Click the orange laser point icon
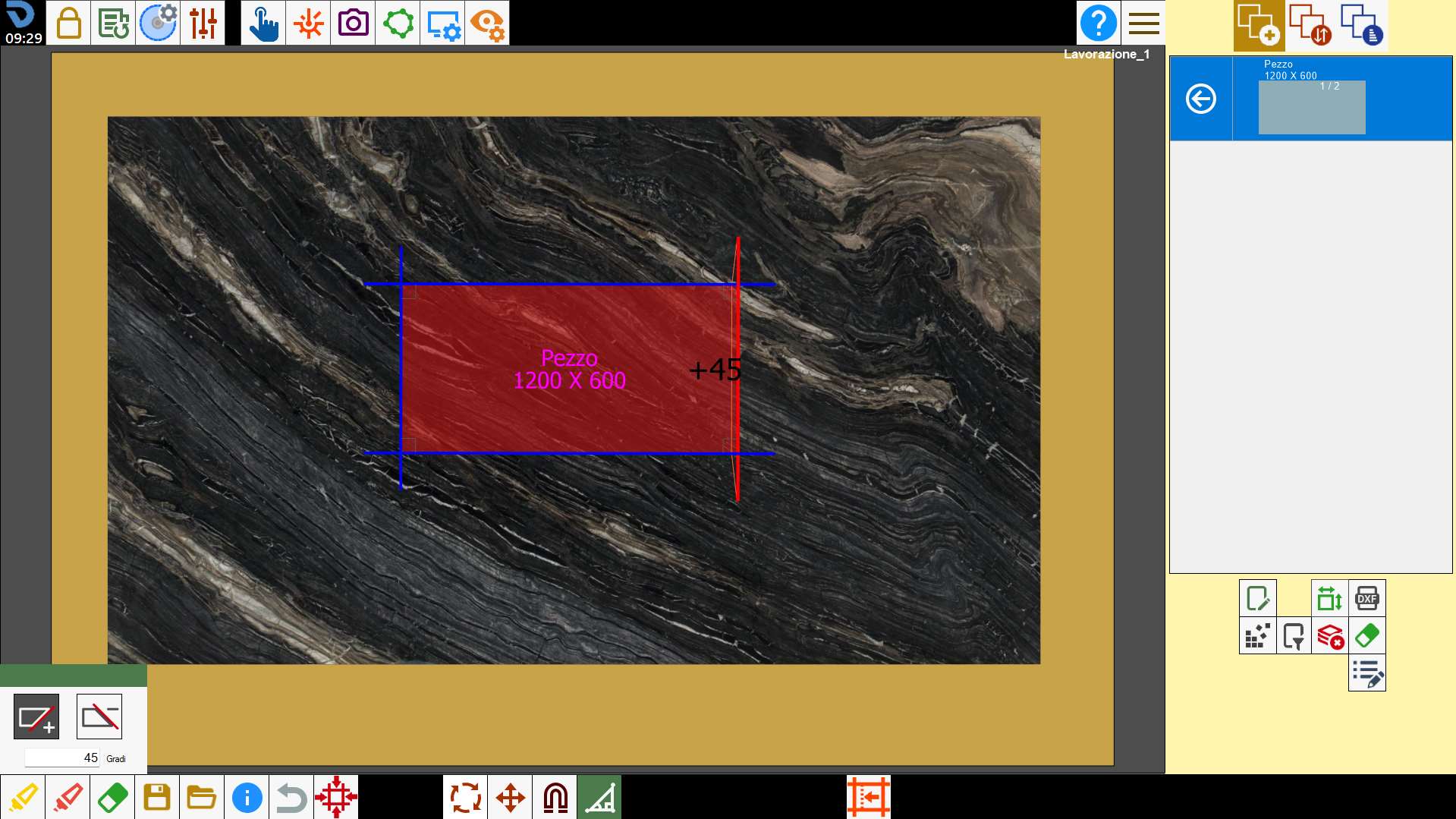This screenshot has width=1456, height=819. [308, 23]
